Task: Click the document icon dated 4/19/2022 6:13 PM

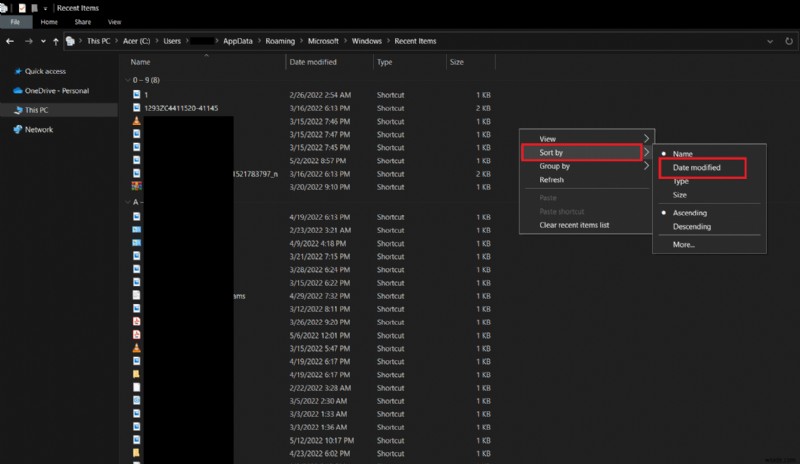Action: click(137, 216)
